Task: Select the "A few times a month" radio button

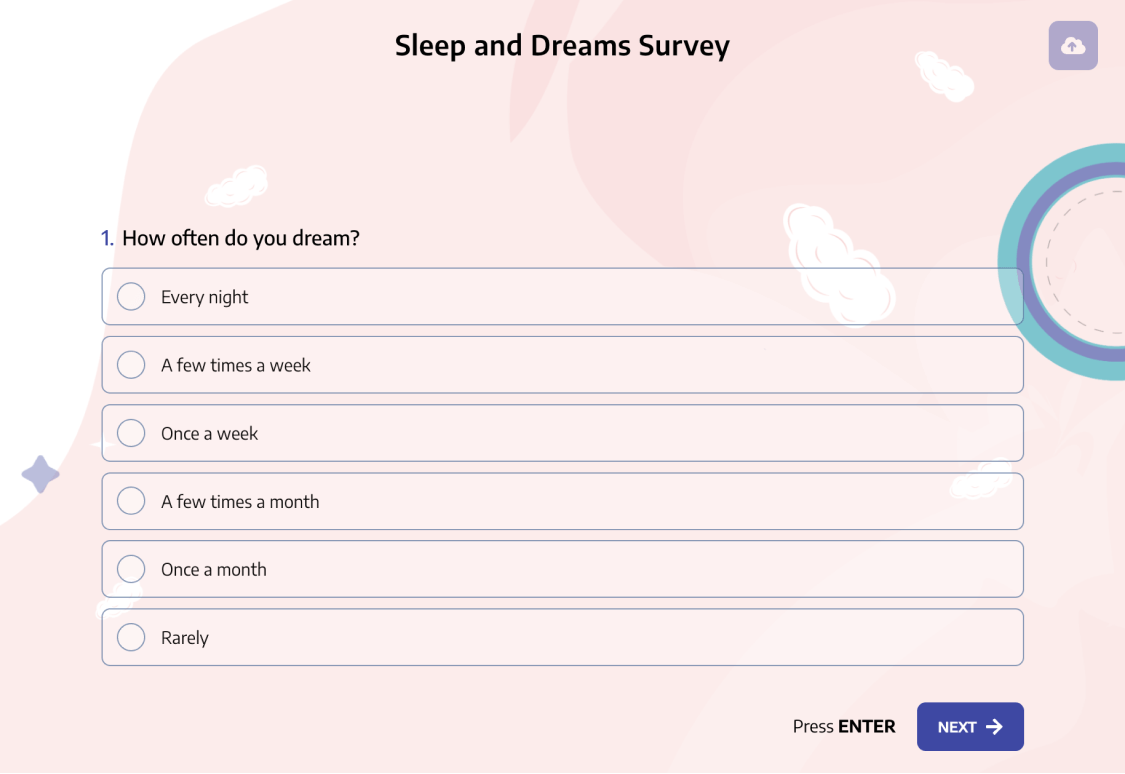Action: pos(131,500)
